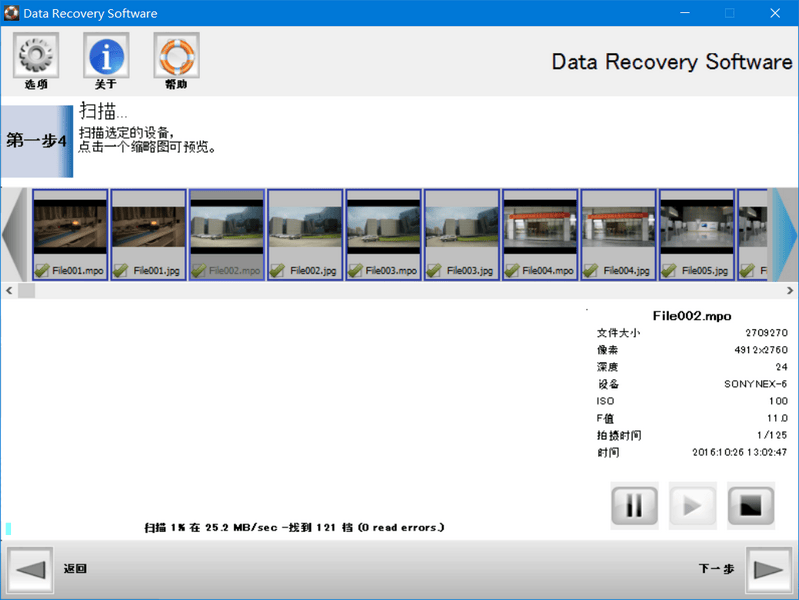This screenshot has height=600, width=799.
Task: Open the 选项 options gear icon
Action: (x=36, y=55)
